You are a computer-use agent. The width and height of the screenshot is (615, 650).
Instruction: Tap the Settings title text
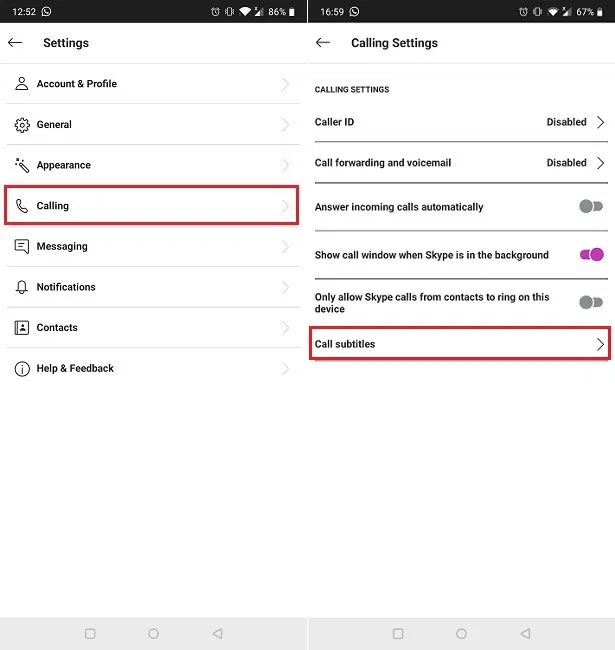[x=66, y=43]
